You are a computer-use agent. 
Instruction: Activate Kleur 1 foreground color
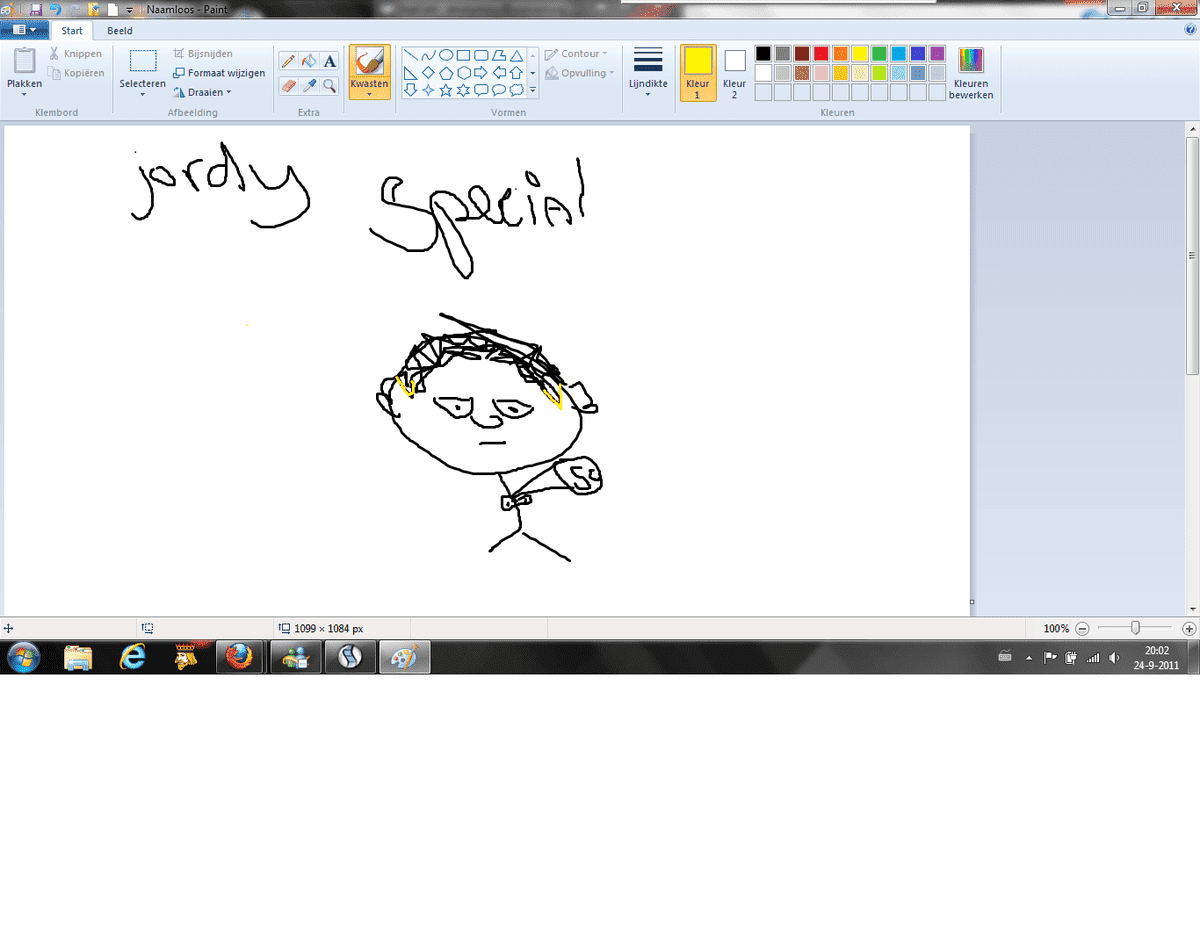[697, 73]
